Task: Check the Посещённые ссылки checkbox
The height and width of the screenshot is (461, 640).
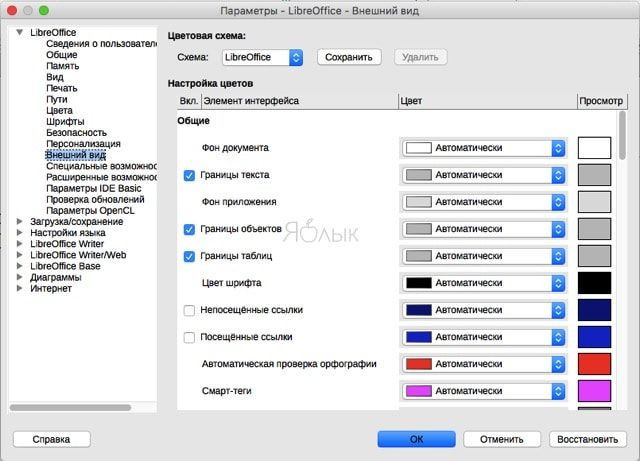Action: 189,337
